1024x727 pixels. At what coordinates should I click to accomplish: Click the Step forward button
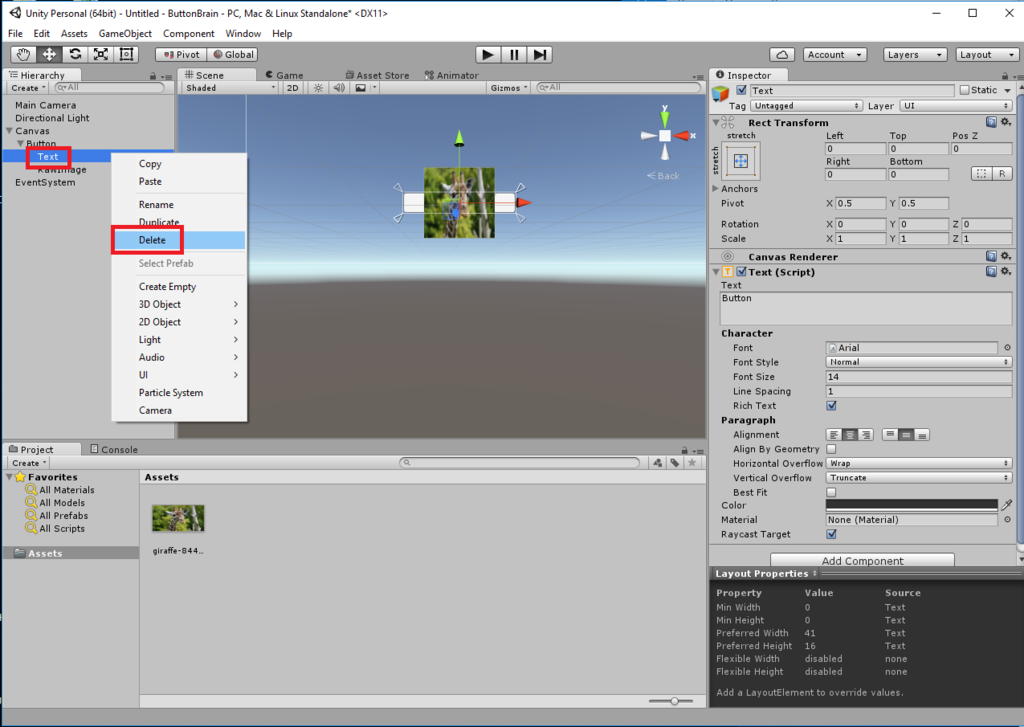point(539,55)
